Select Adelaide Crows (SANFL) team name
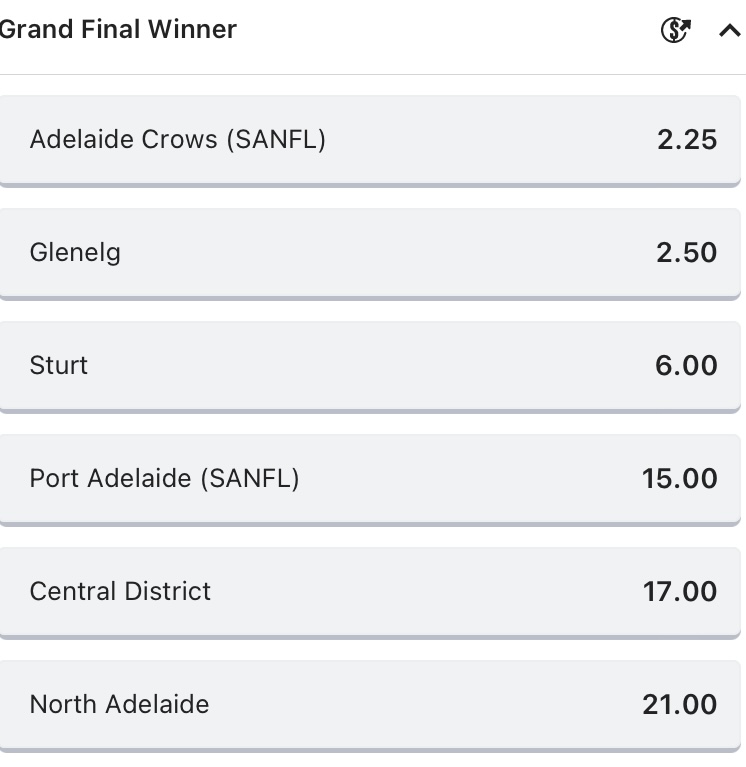This screenshot has height=767, width=746. pos(178,139)
